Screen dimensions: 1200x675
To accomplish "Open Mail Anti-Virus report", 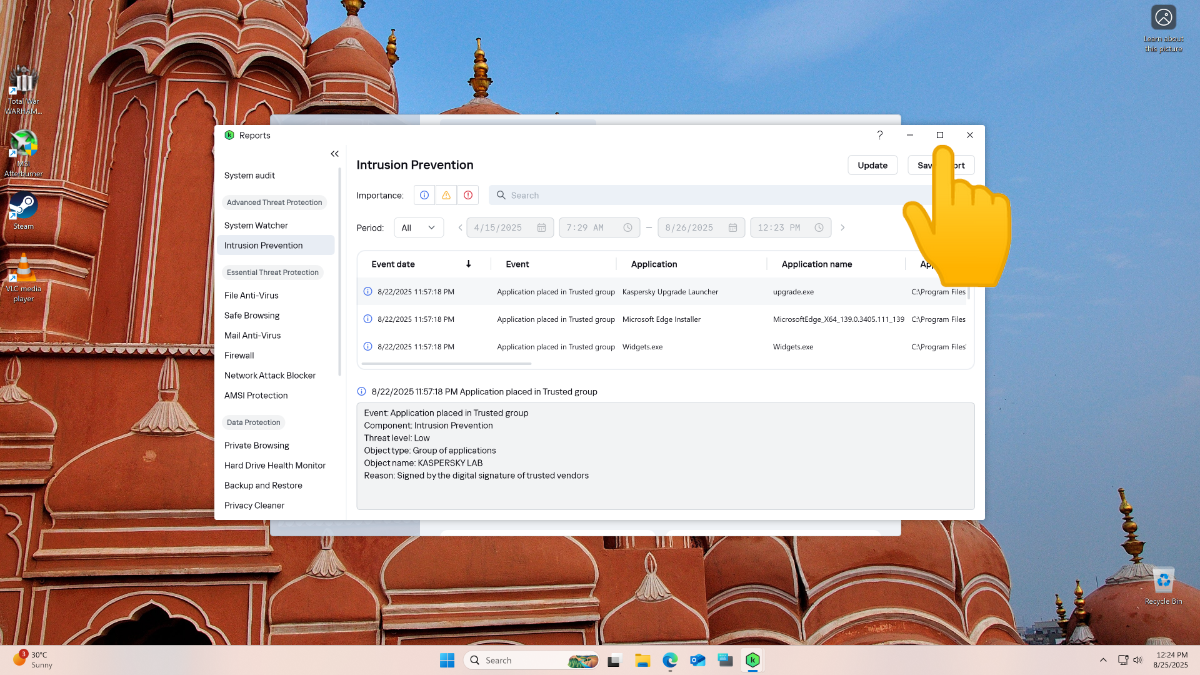I will 252,335.
